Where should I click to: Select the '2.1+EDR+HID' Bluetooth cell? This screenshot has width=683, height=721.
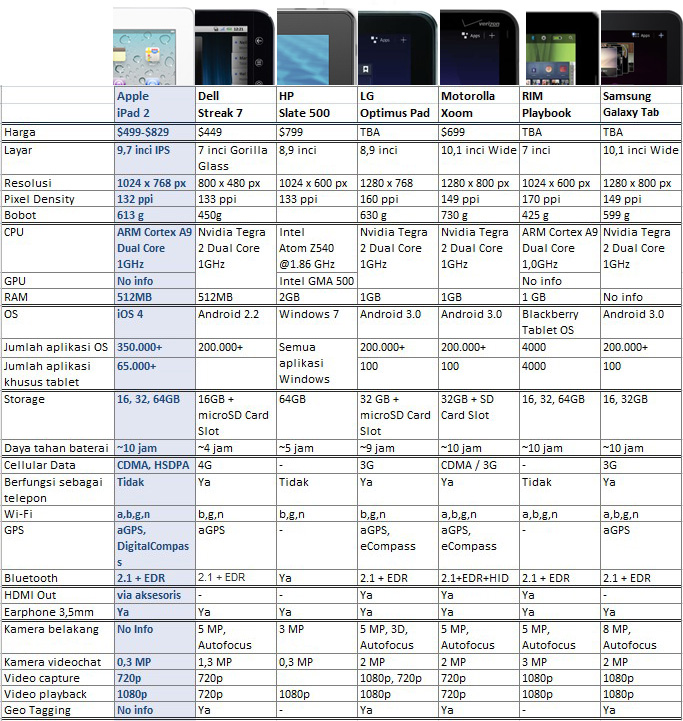(x=479, y=578)
